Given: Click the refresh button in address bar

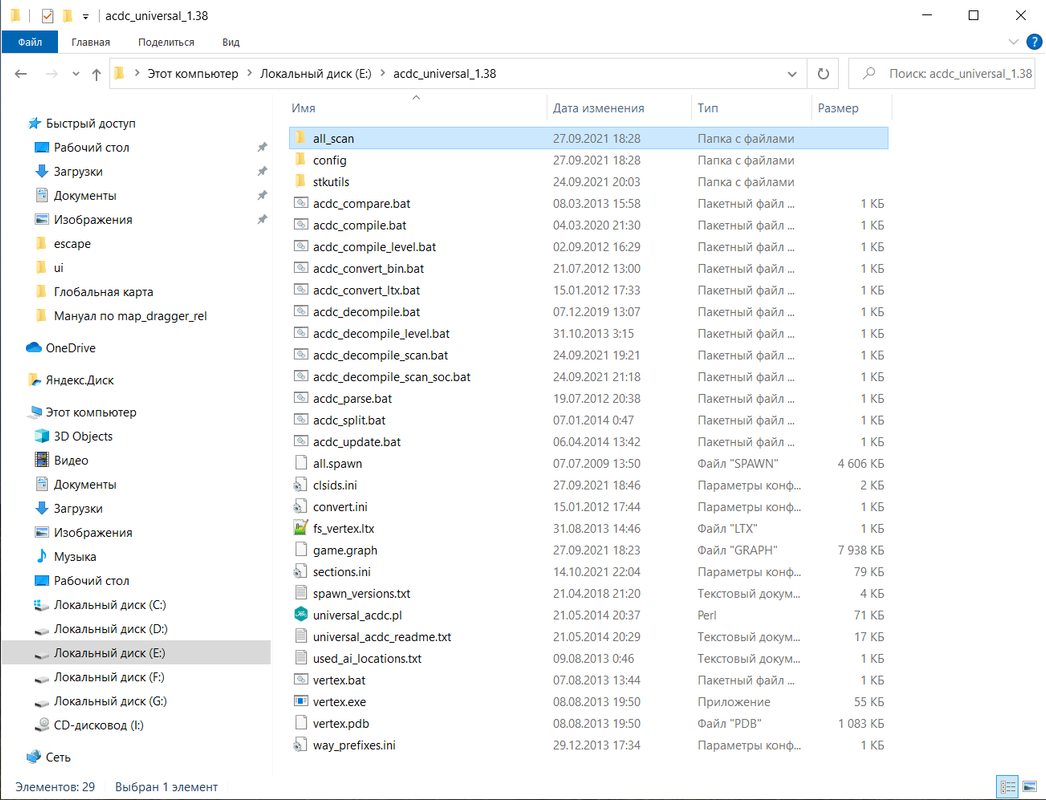Looking at the screenshot, I should (x=823, y=73).
